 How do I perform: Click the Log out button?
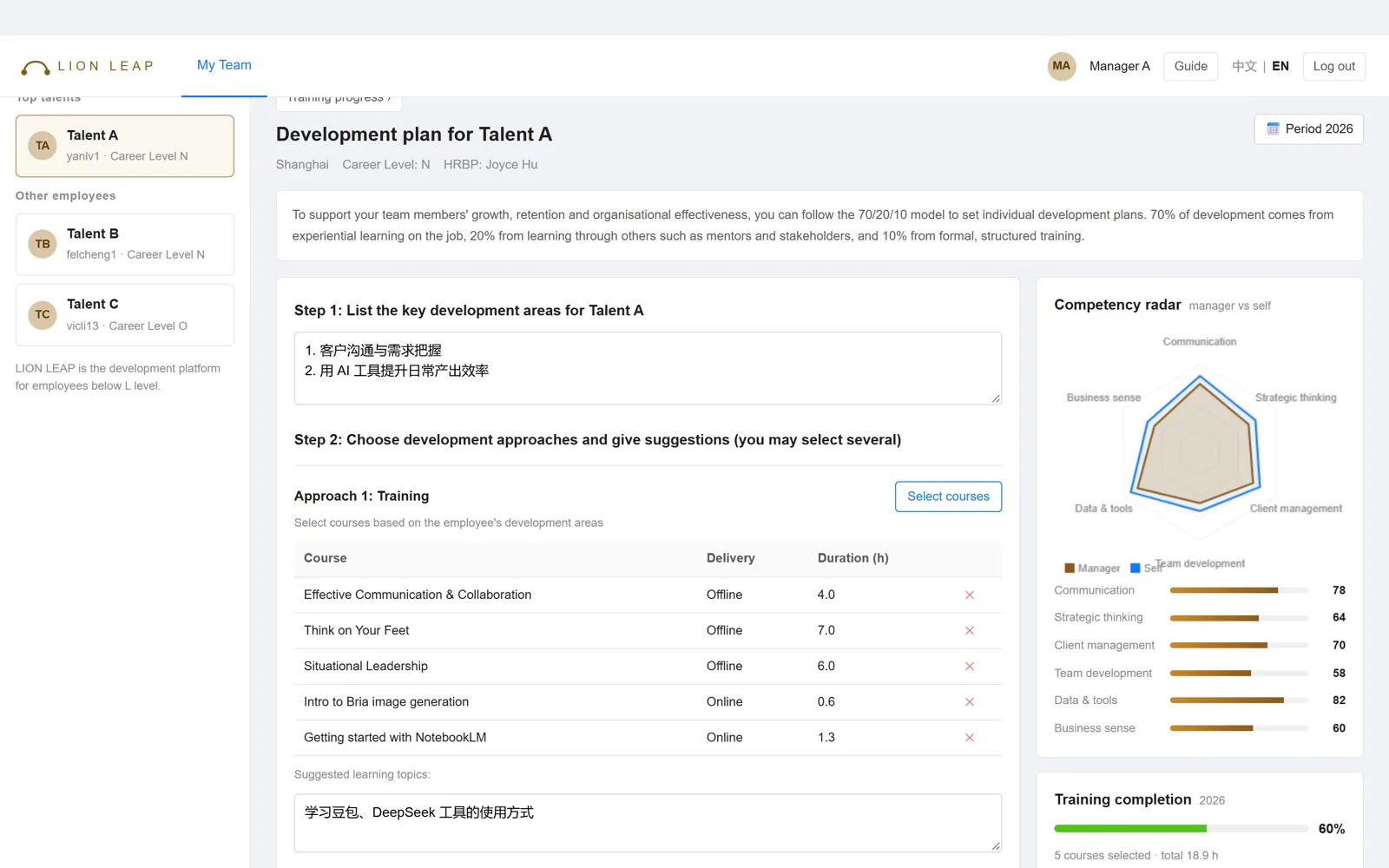click(1333, 66)
